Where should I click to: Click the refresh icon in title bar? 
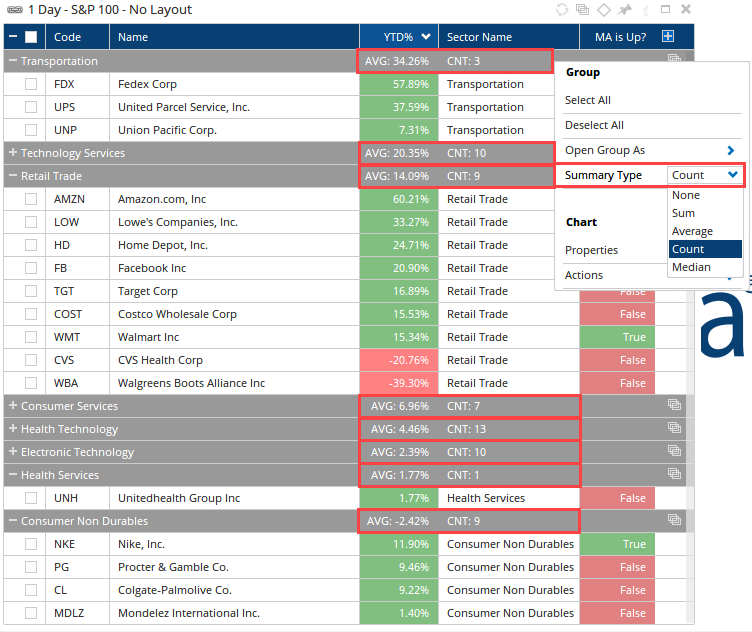coord(562,10)
